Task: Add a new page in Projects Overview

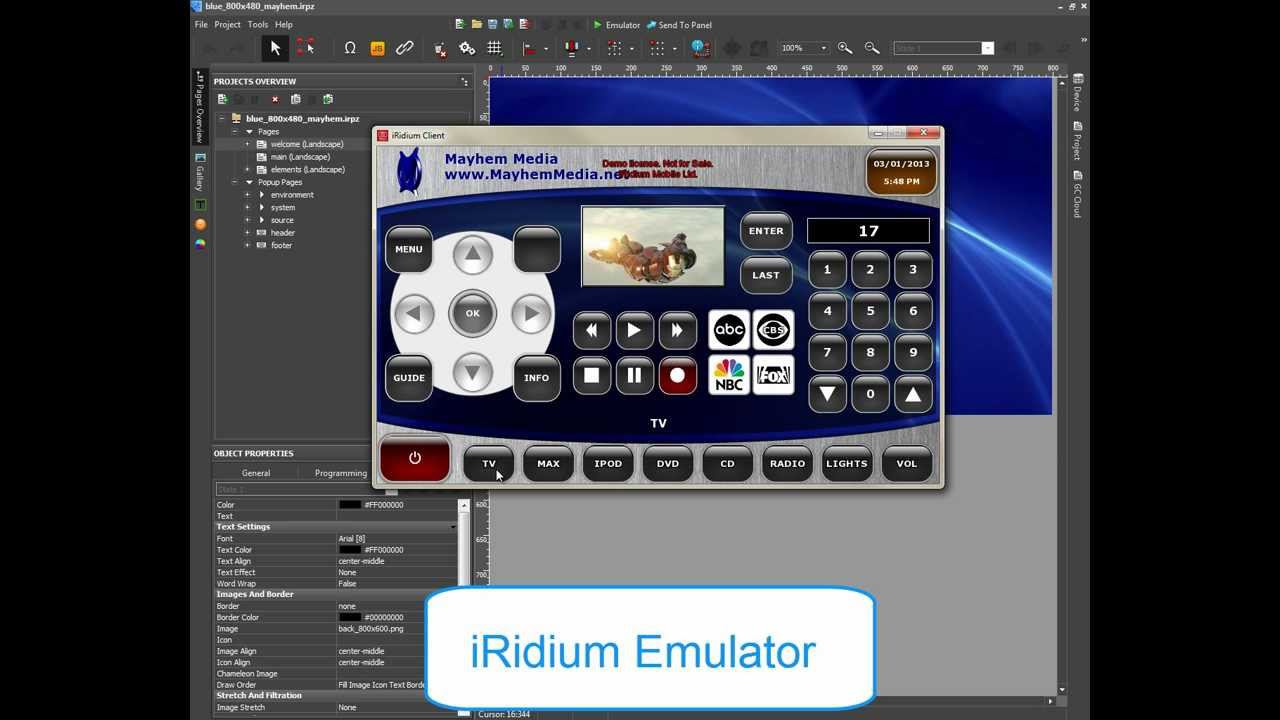Action: [x=222, y=99]
